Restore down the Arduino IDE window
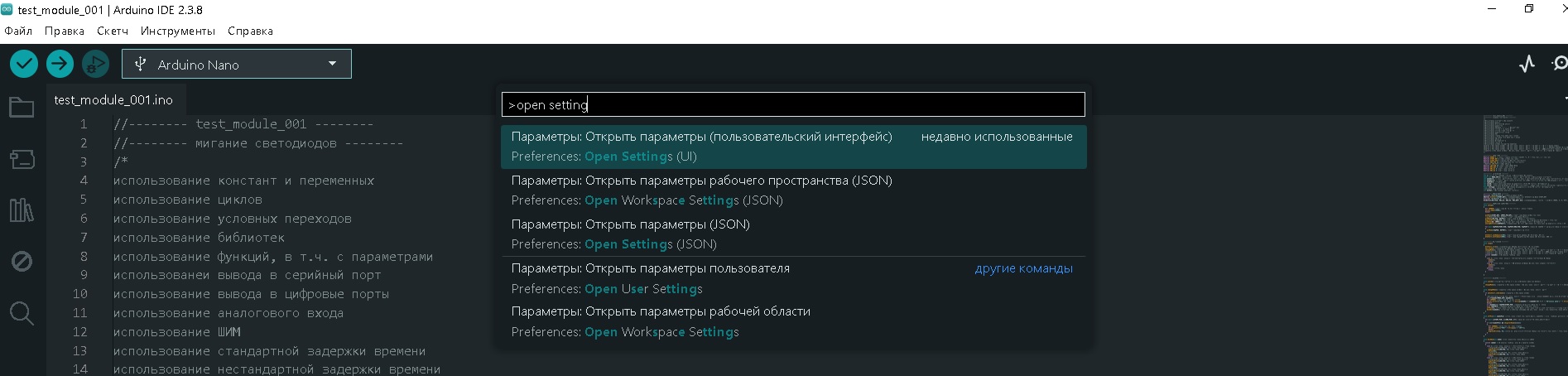Screen dimensions: 1568x376 click(1529, 9)
